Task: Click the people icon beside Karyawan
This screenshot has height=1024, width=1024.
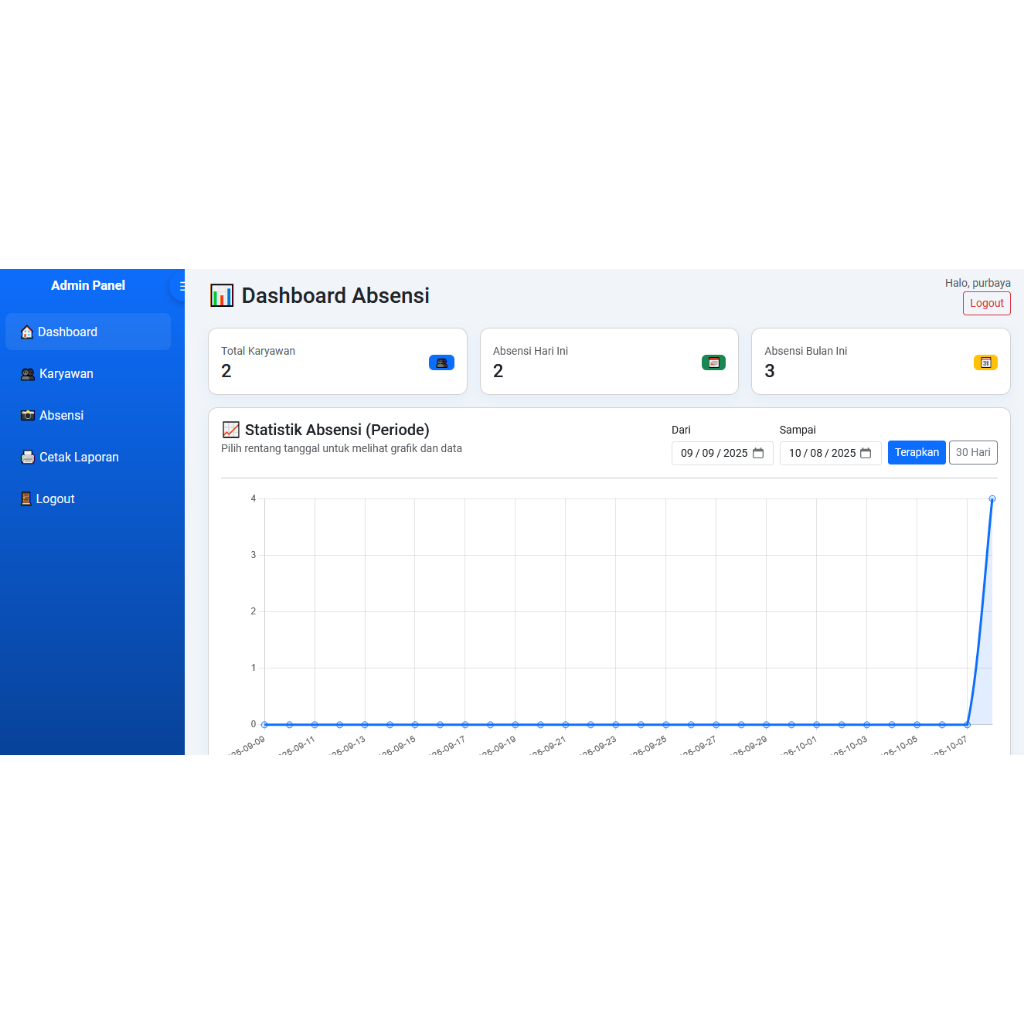Action: point(27,374)
